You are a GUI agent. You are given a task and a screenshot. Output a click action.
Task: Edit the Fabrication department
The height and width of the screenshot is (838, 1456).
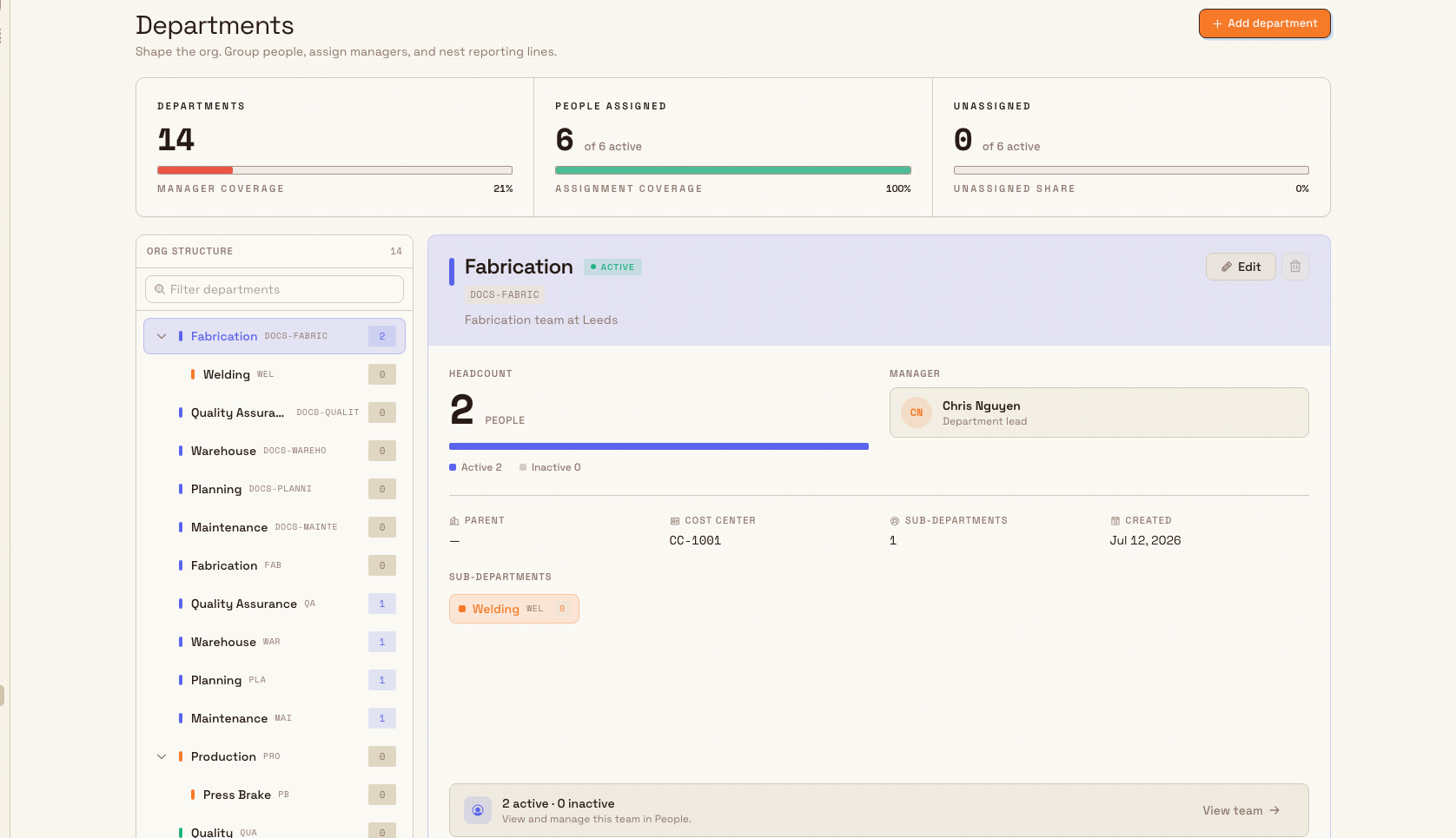tap(1241, 267)
